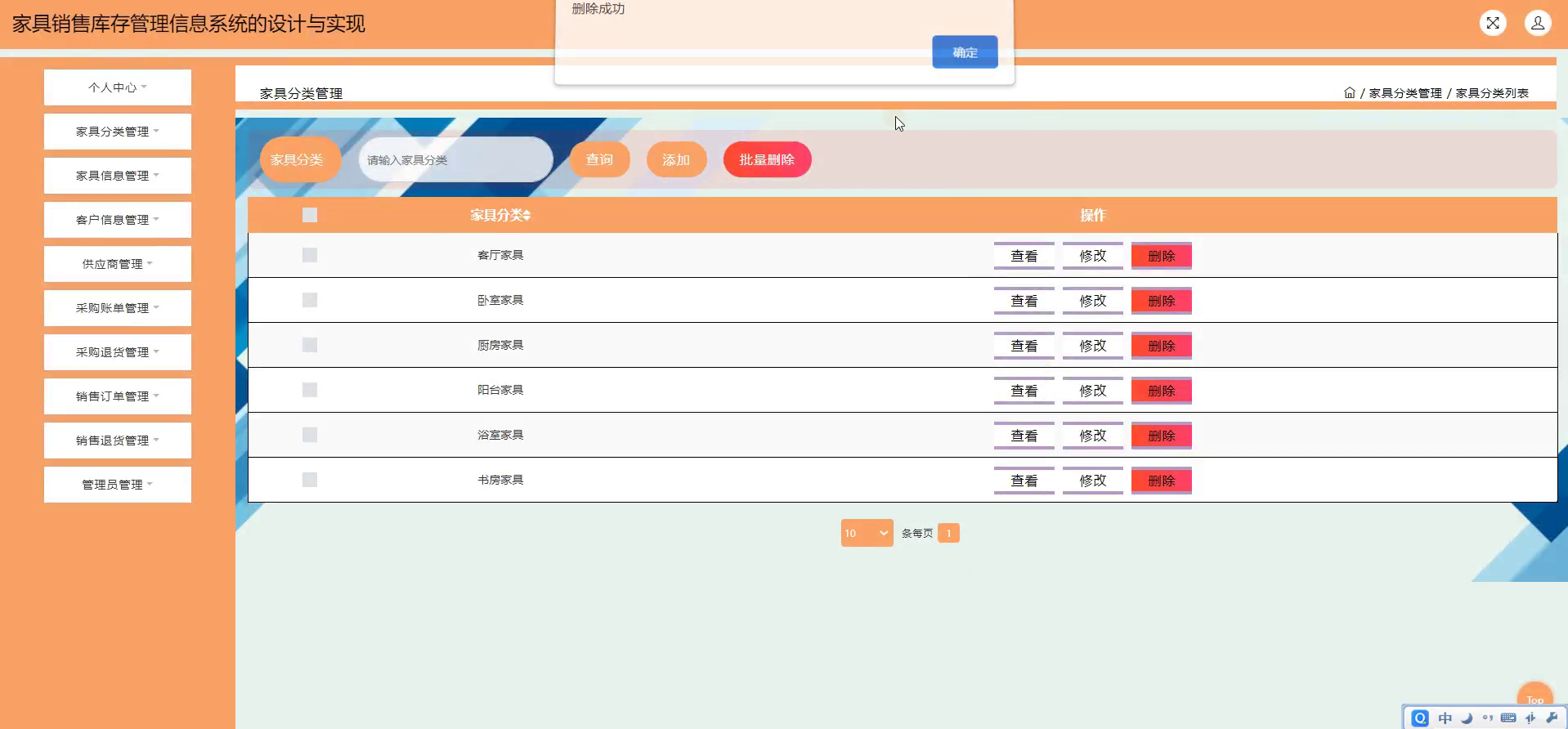Expand the 家具信息管理 sidebar menu
The width and height of the screenshot is (1568, 729).
point(118,176)
